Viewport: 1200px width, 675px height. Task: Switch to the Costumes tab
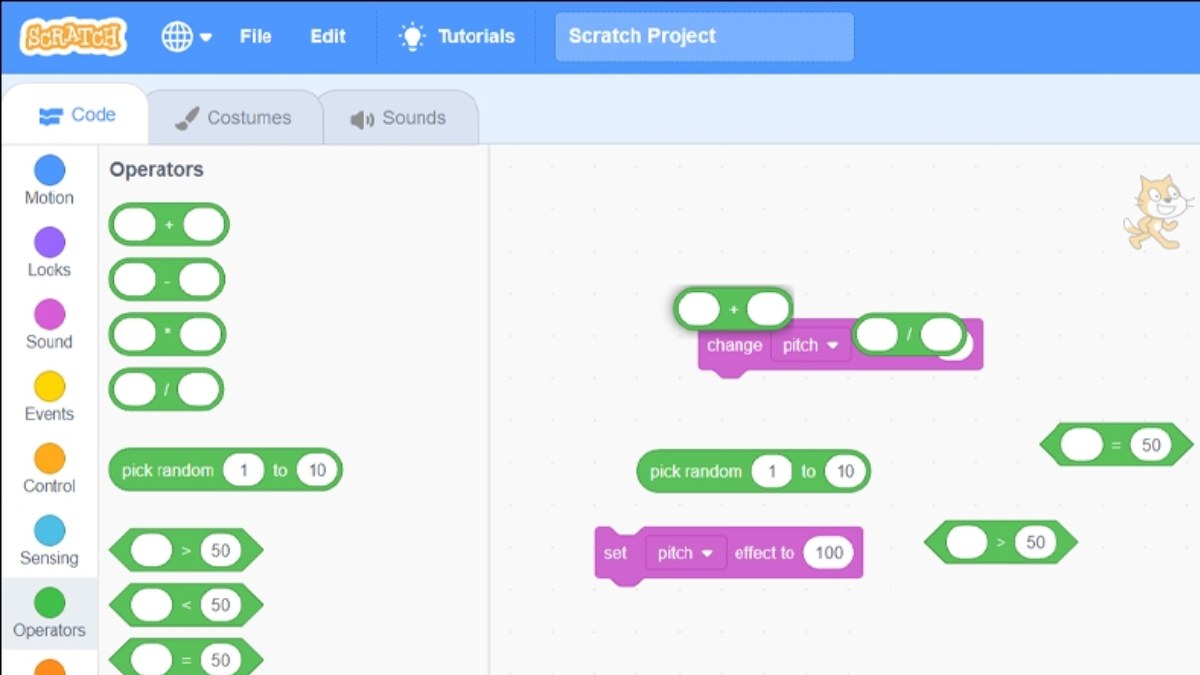click(235, 117)
